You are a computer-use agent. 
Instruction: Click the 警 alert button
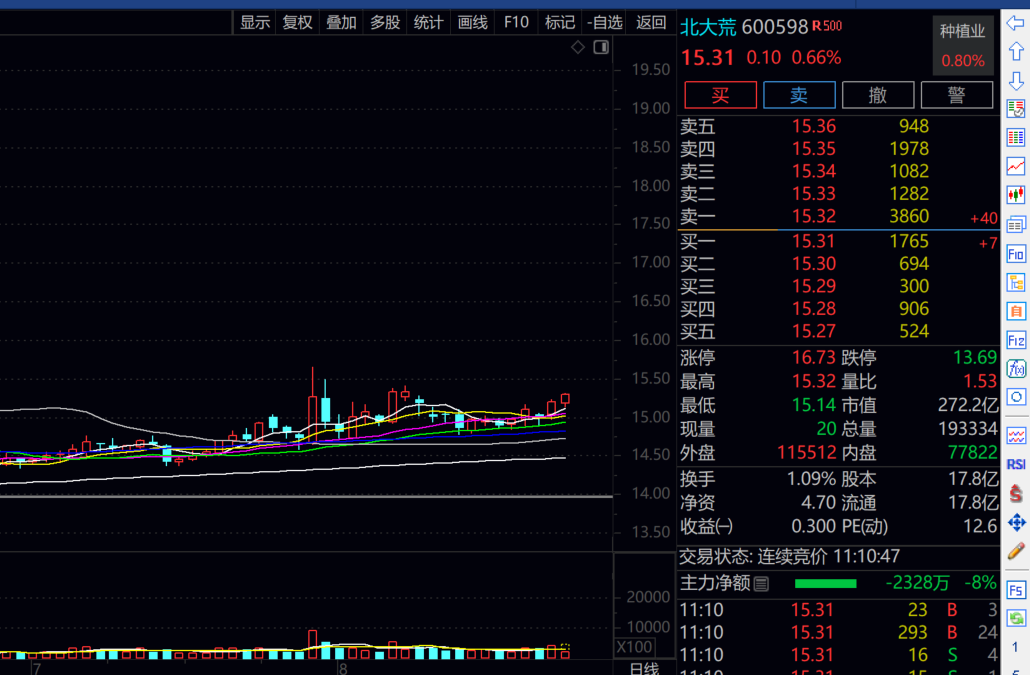[x=956, y=95]
